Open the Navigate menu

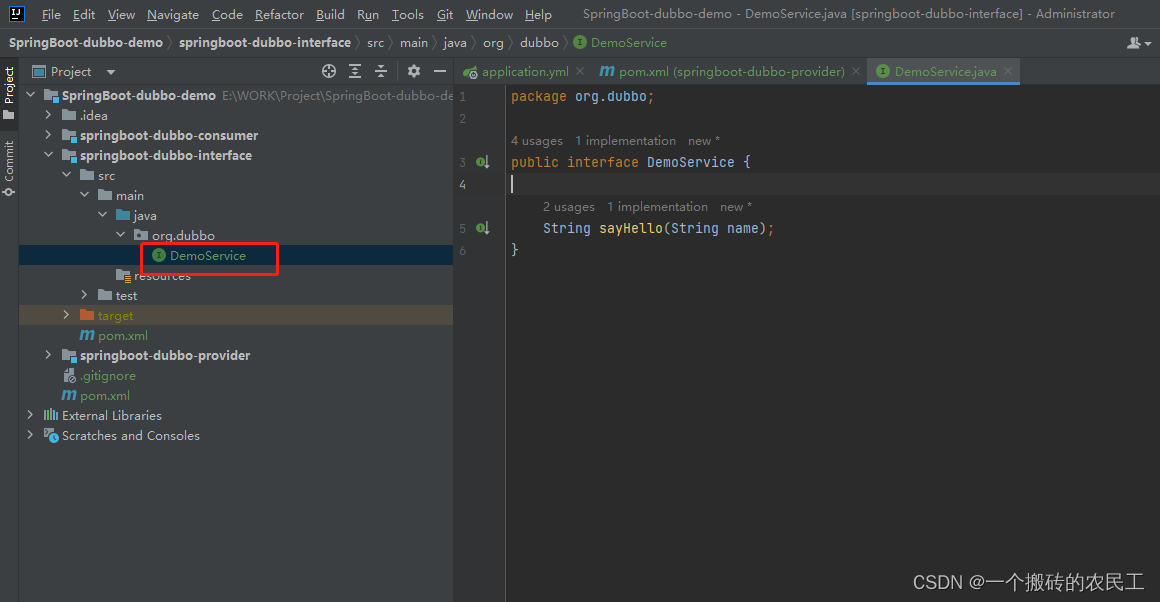pyautogui.click(x=172, y=14)
